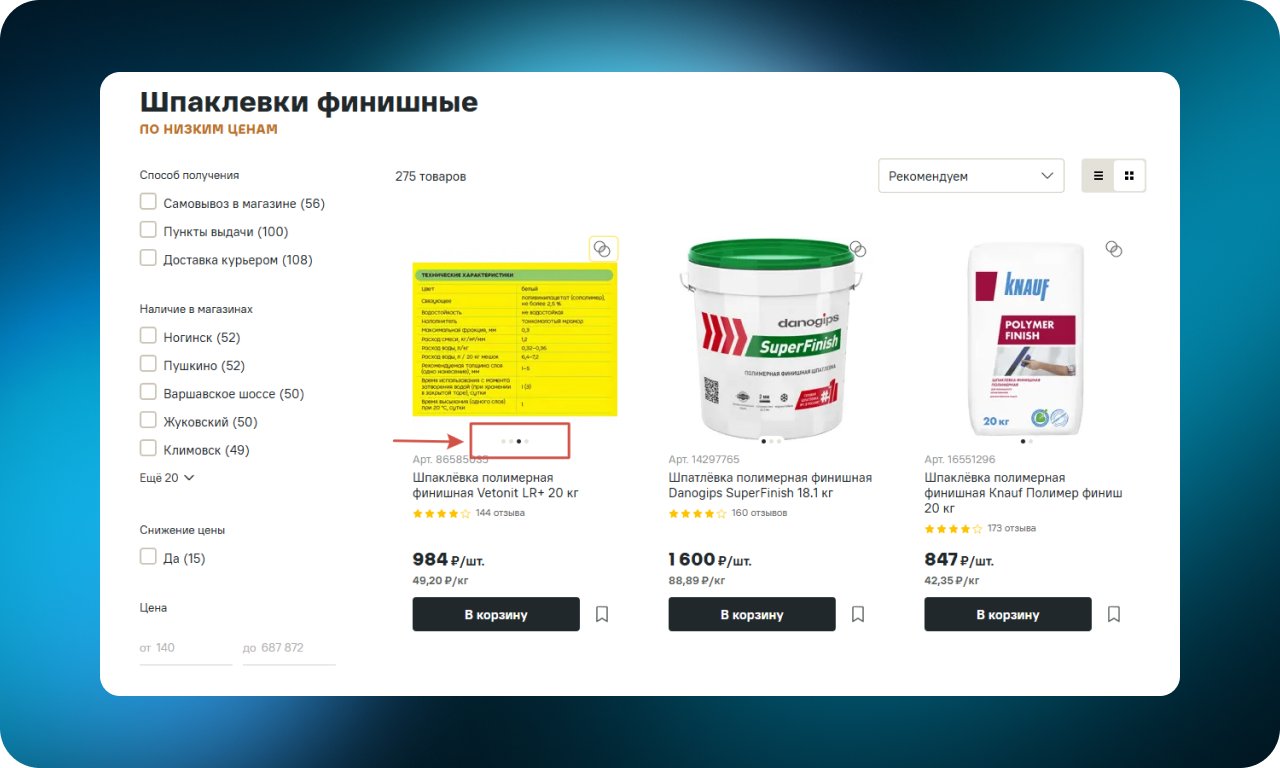
Task: Click the minimum price от field
Action: coord(186,648)
